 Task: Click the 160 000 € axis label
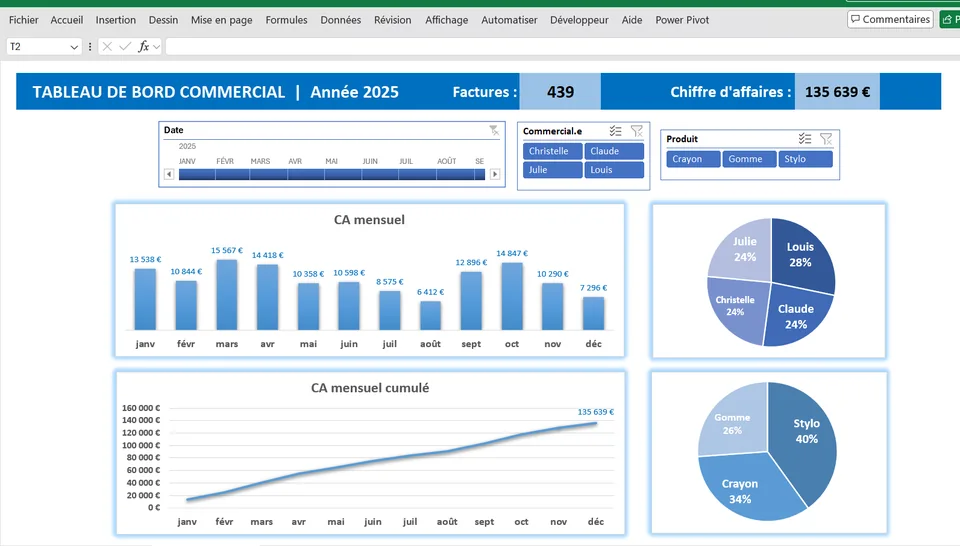[141, 408]
